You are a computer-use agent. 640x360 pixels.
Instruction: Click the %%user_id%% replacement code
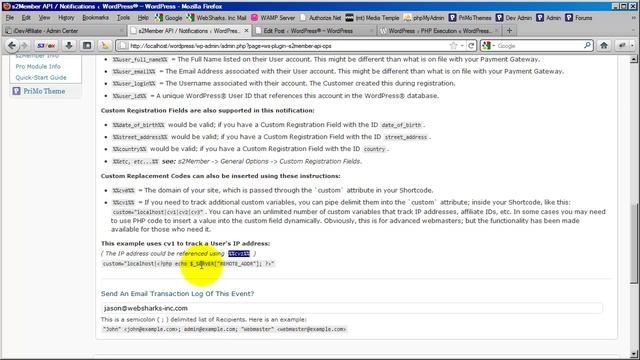pos(129,96)
